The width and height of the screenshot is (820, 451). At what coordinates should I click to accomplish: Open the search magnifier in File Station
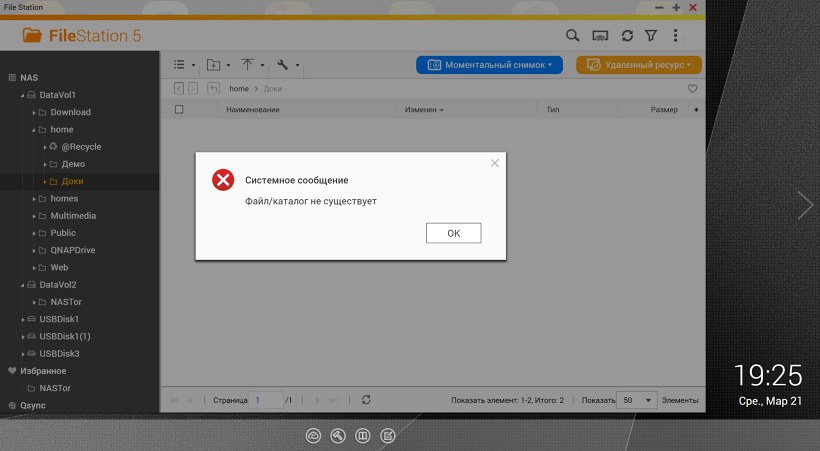[573, 36]
